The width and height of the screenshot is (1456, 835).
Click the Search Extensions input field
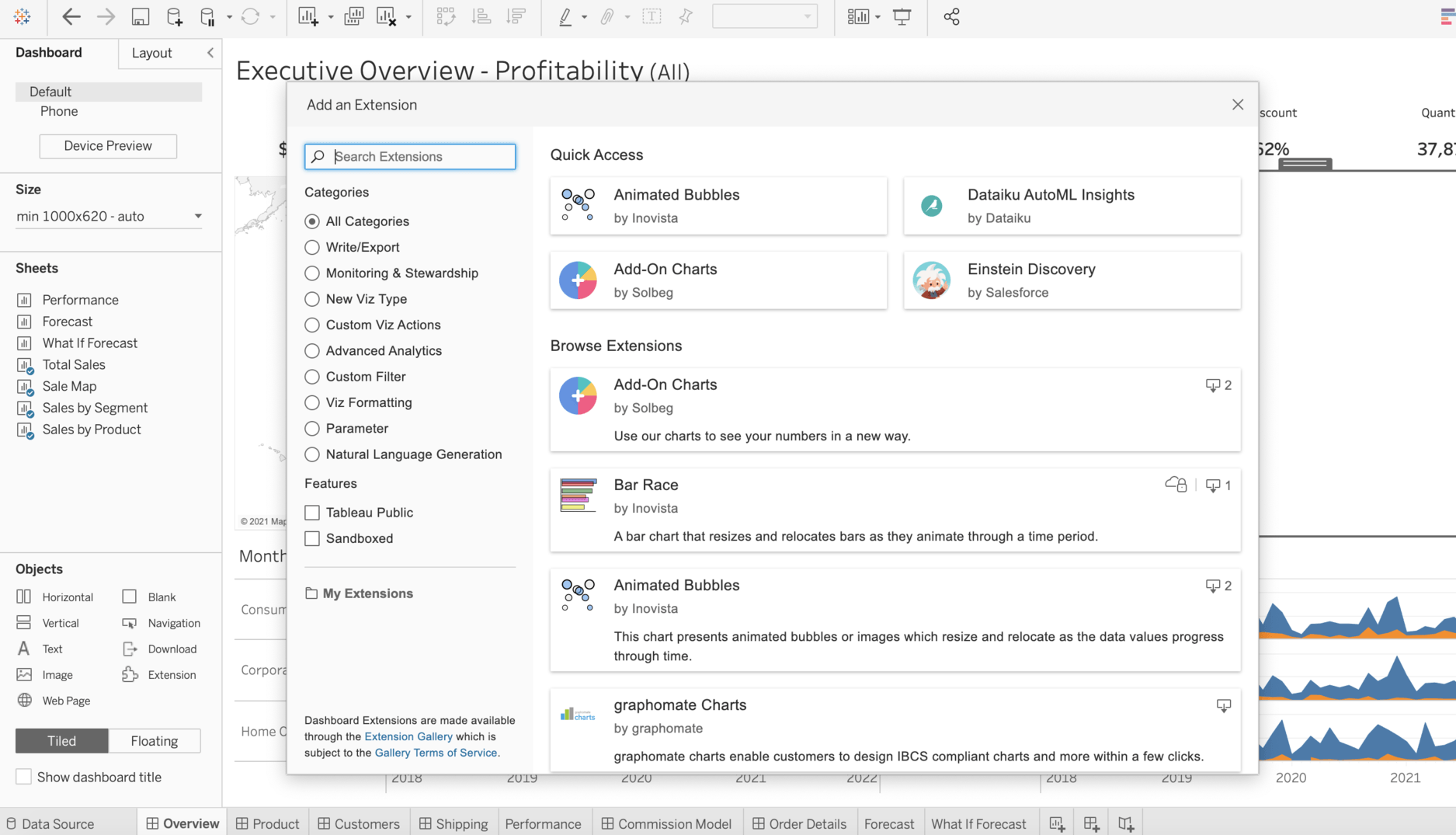point(419,157)
